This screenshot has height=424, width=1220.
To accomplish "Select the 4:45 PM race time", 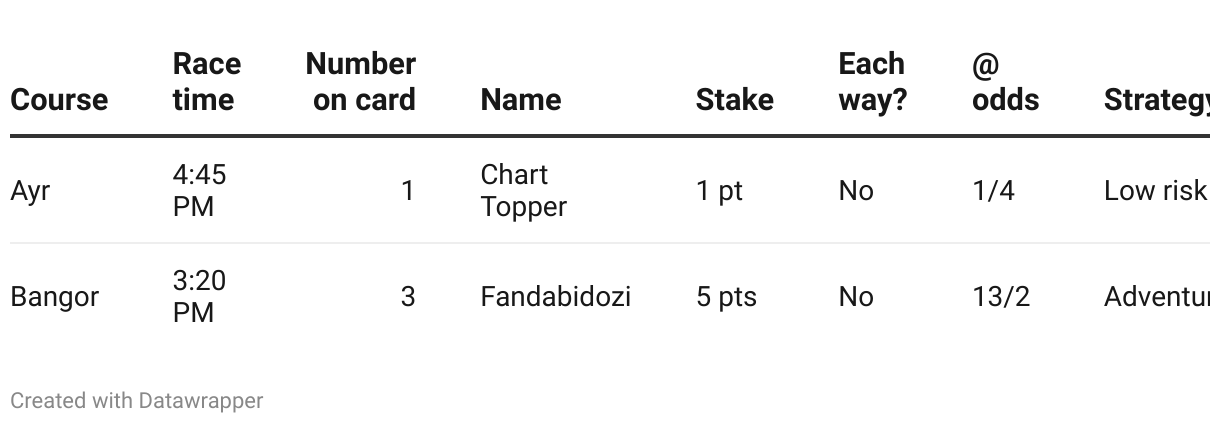I will pos(200,190).
